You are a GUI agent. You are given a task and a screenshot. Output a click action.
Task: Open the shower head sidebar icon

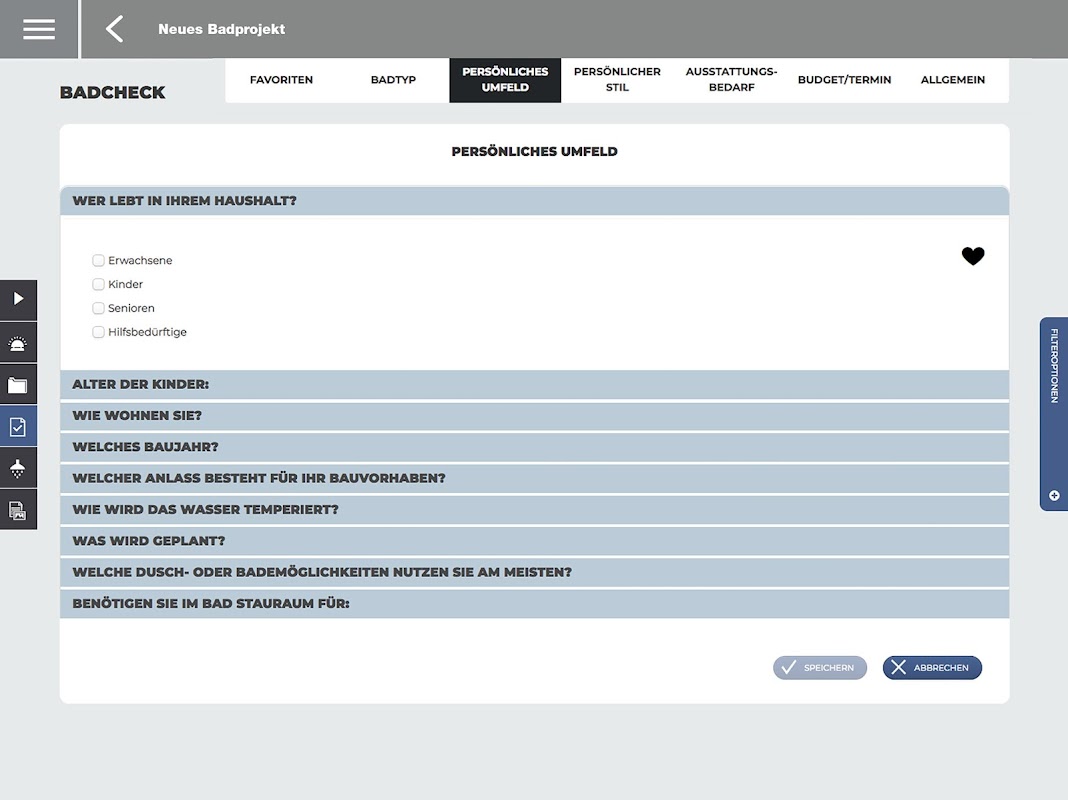(18, 468)
